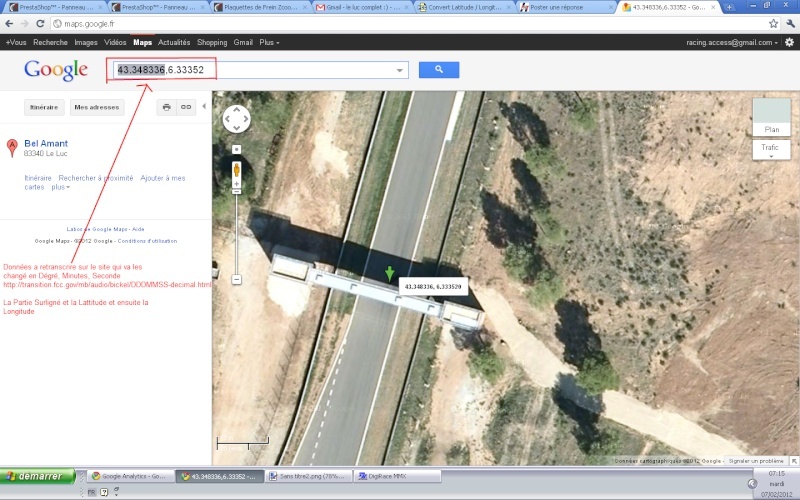Click Signaler un problème link
Image resolution: width=800 pixels, height=500 pixels.
756,461
